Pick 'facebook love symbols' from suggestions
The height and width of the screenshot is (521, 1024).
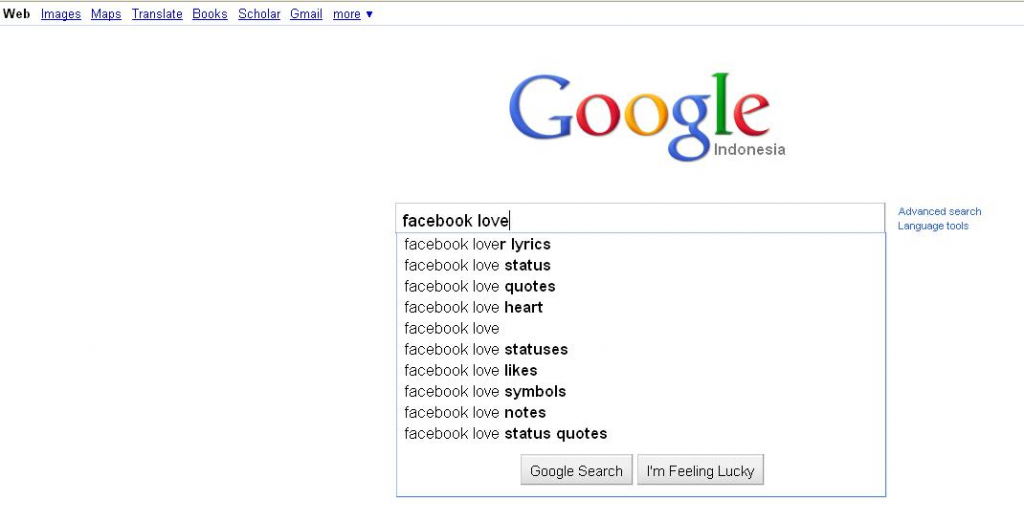pos(640,391)
